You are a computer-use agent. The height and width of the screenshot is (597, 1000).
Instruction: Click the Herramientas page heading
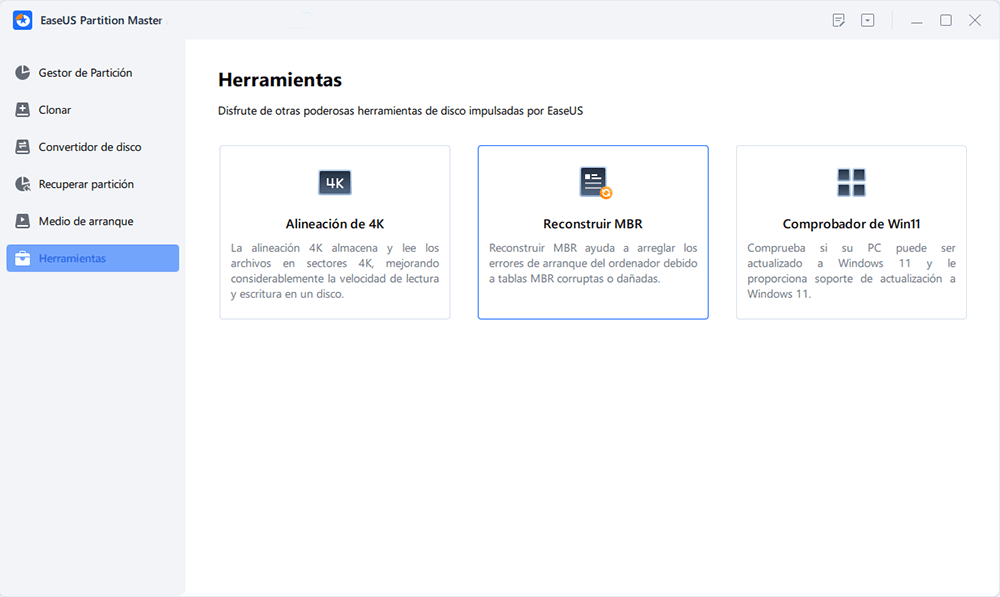(280, 80)
